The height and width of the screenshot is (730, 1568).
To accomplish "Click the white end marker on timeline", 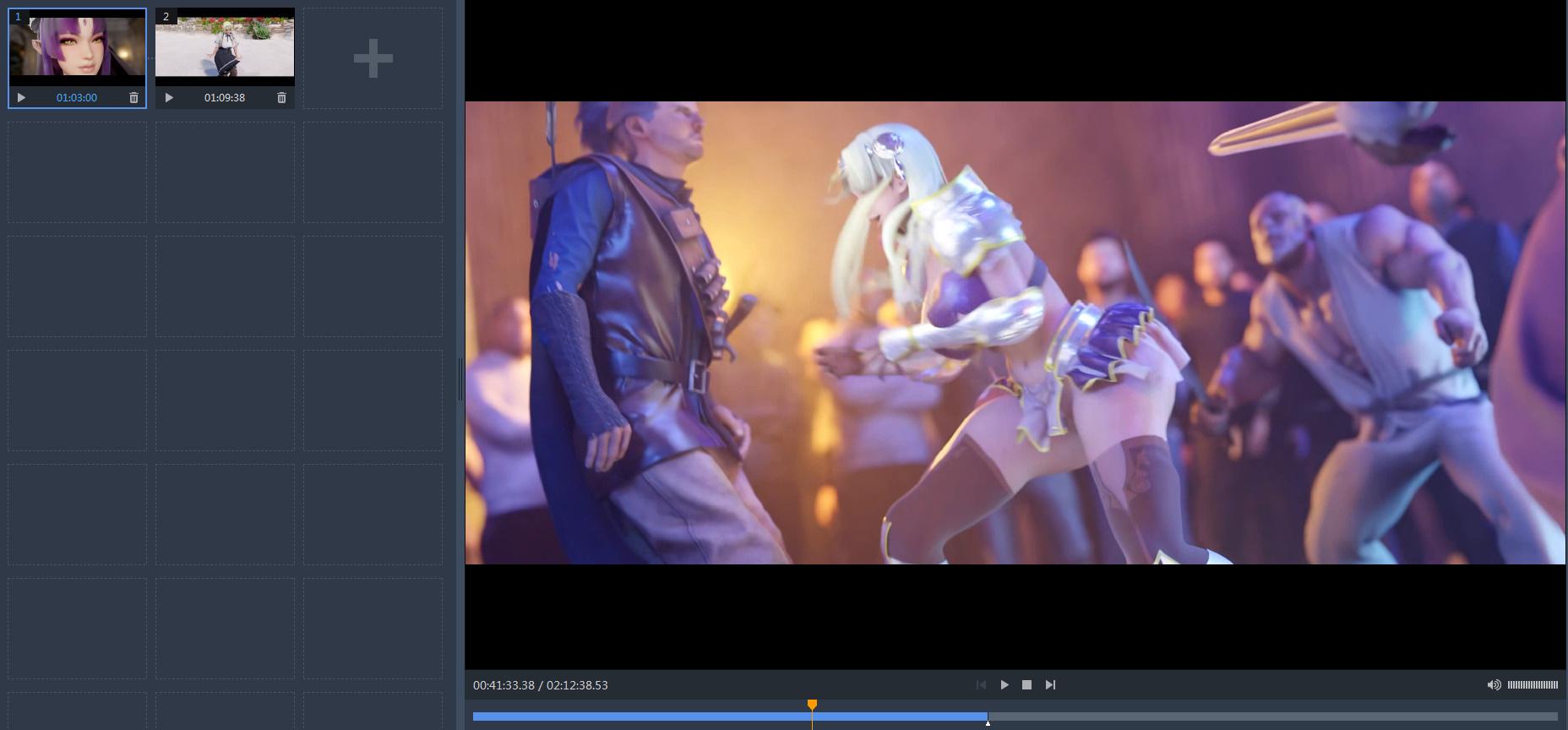I will pos(988,723).
